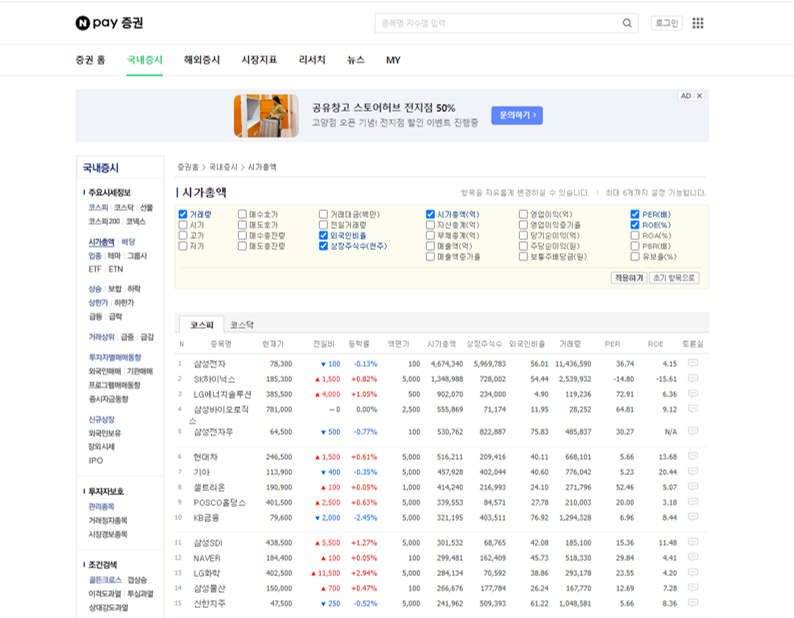
Task: Select the 국내증시 menu tab
Action: (144, 60)
